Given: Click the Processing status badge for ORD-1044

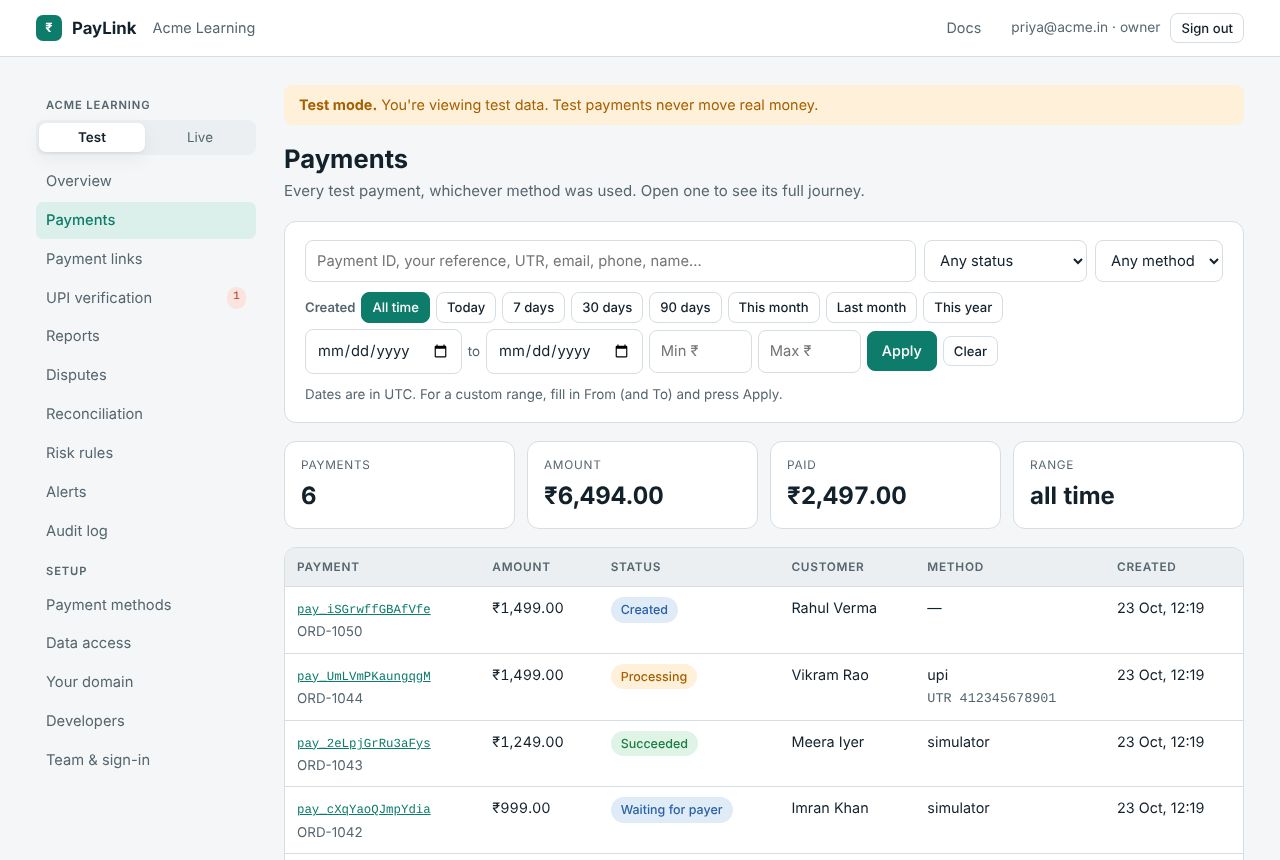Looking at the screenshot, I should [654, 677].
